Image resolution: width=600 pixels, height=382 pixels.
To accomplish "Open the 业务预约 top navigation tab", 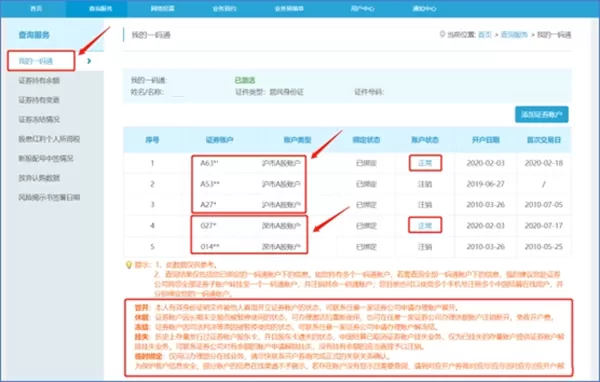I will pyautogui.click(x=224, y=8).
